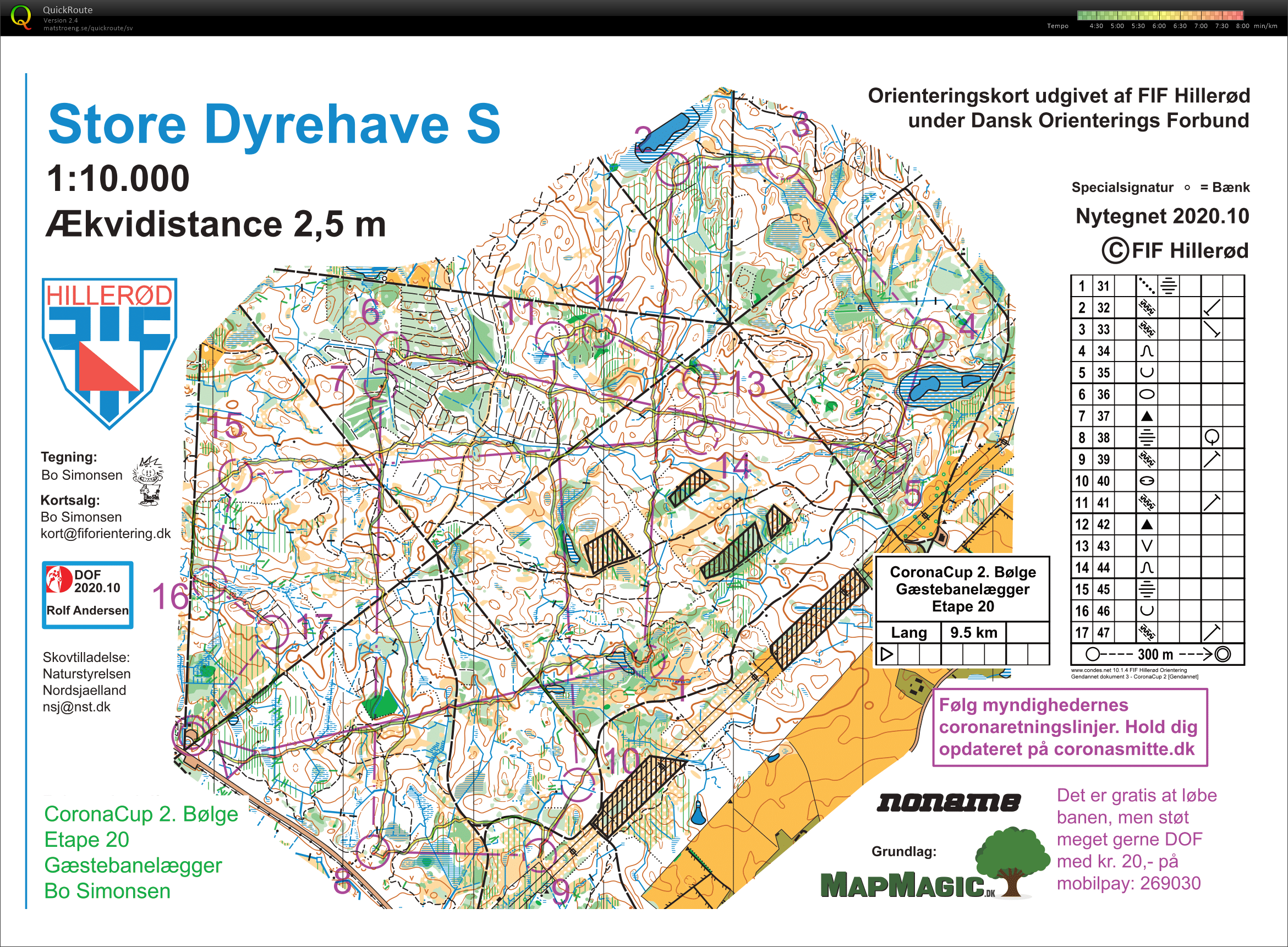Click the green CoronaCup 2. Bølge text

point(141,814)
